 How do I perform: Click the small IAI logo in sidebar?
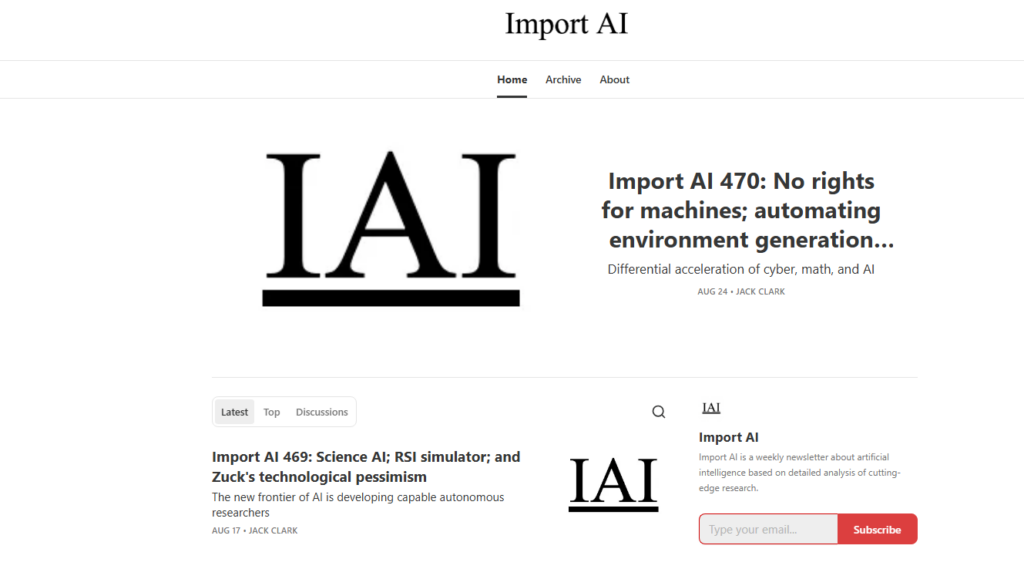point(711,408)
